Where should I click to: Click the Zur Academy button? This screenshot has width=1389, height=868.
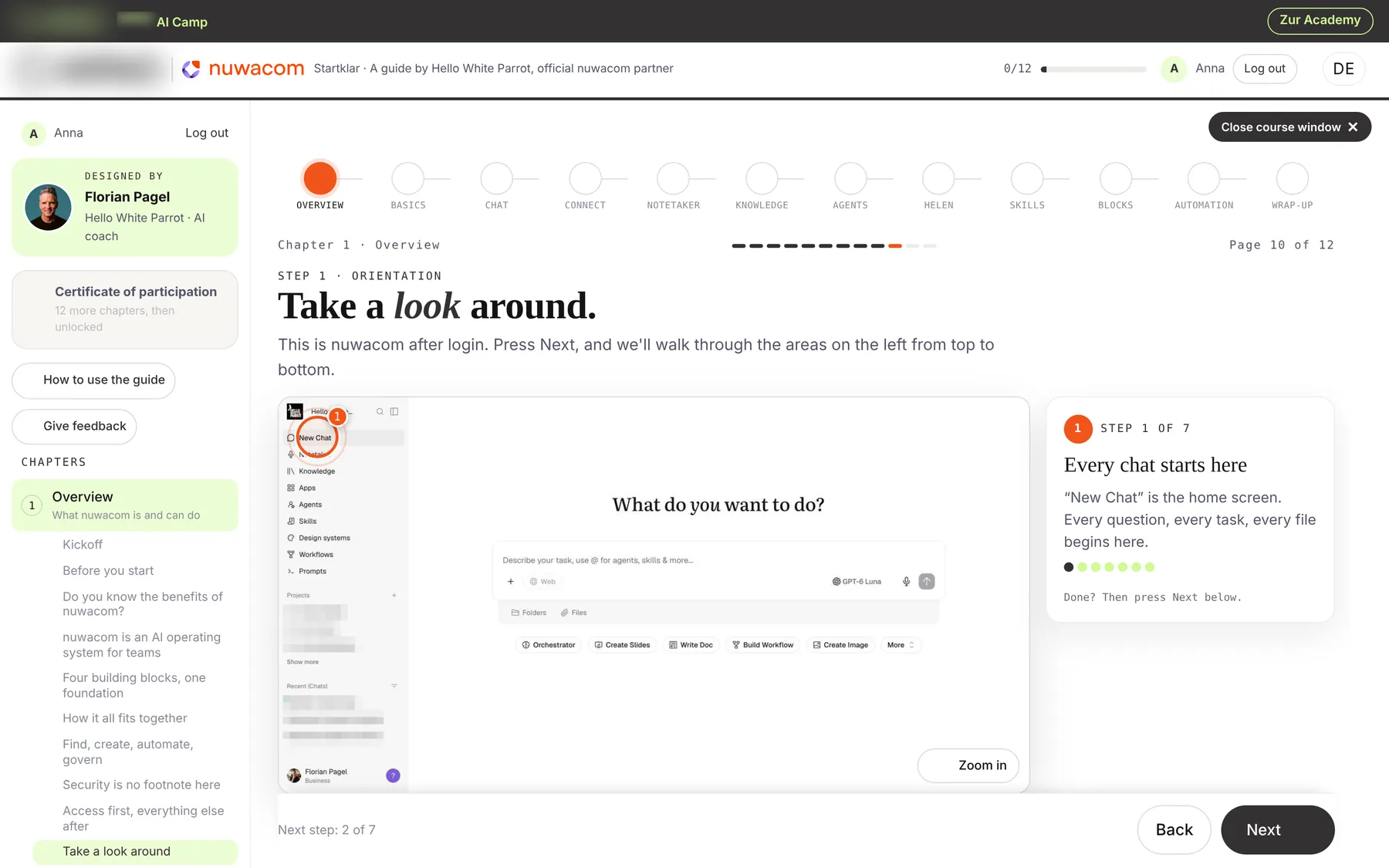click(1320, 21)
